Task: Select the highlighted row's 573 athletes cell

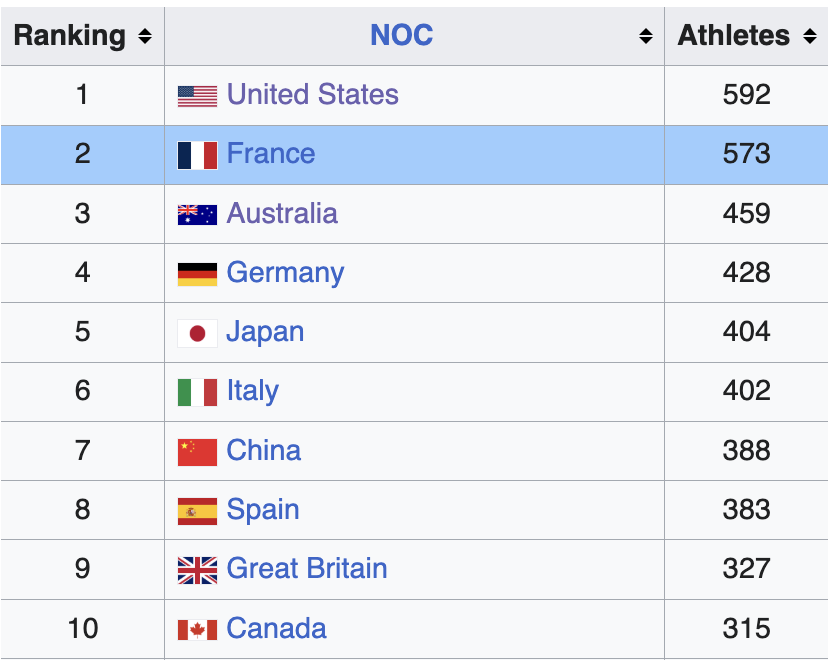Action: 746,154
